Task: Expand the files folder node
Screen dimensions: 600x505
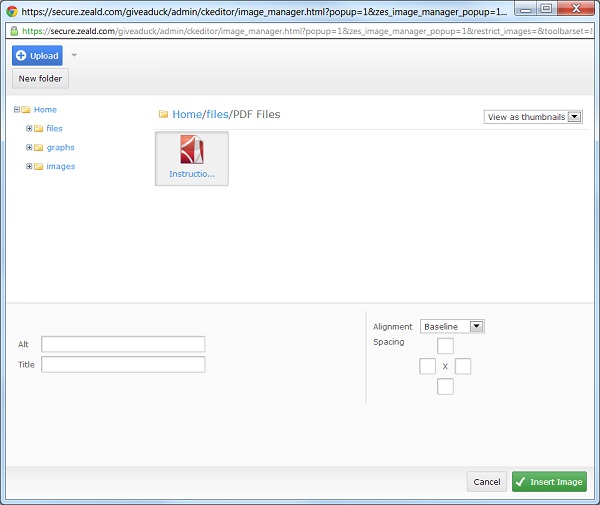Action: point(29,128)
